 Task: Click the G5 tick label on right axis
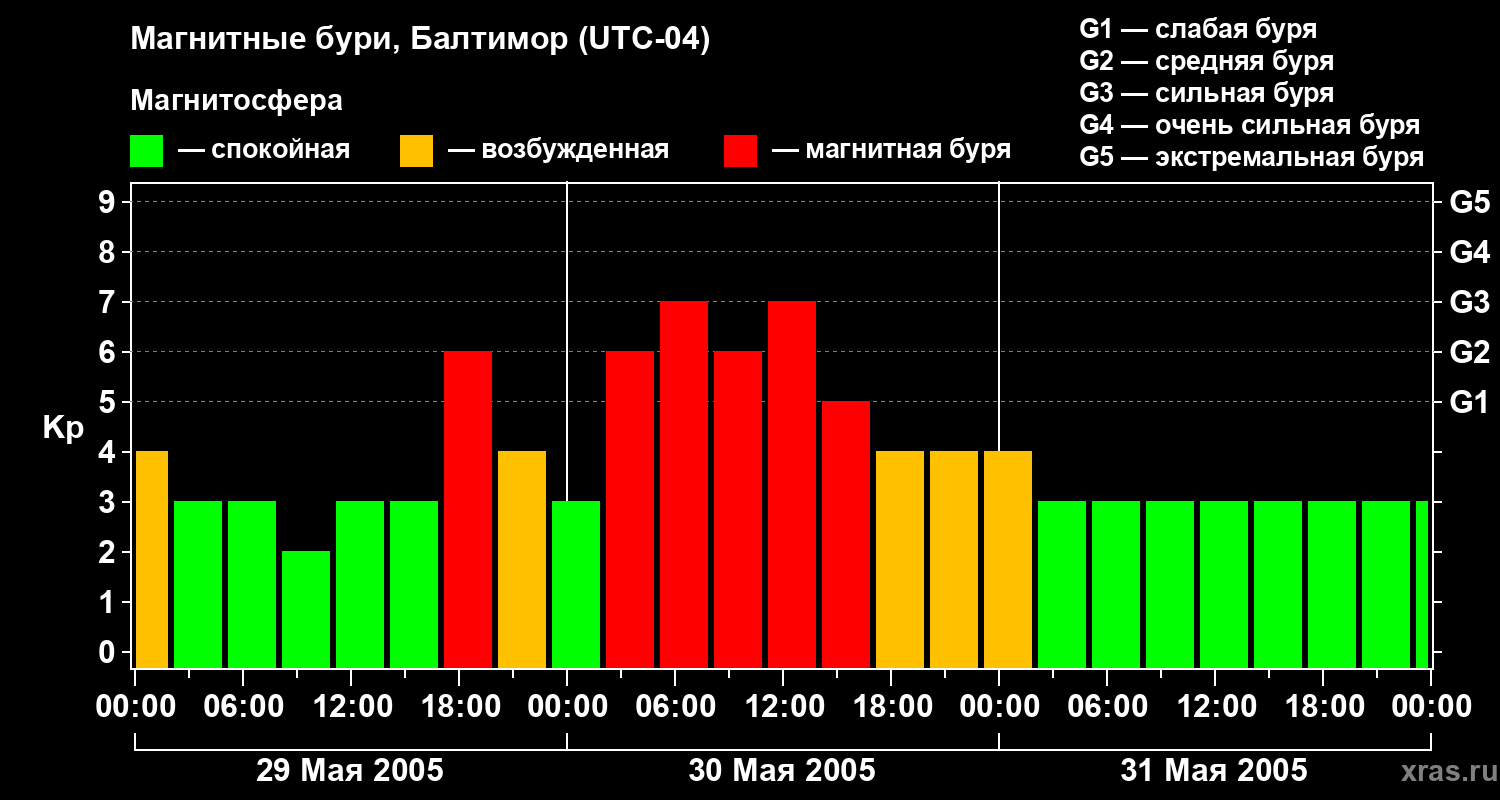tap(1469, 202)
